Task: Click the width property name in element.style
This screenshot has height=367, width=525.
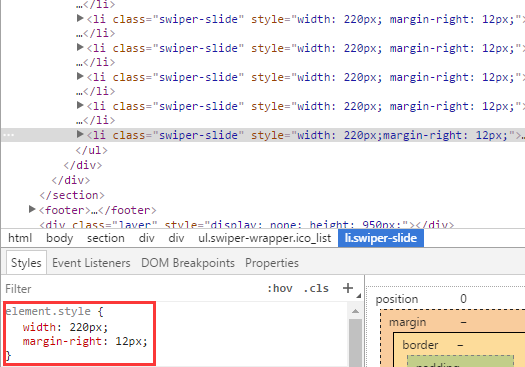Action: click(39, 327)
